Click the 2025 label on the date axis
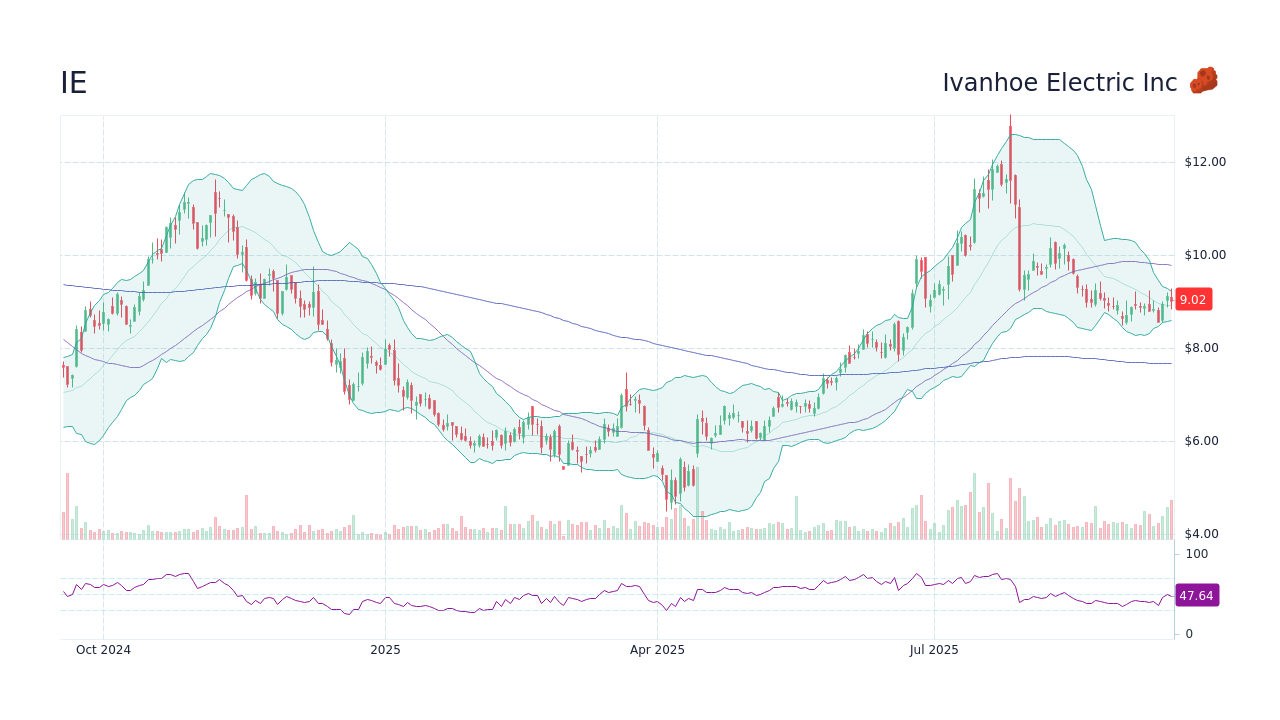 pos(385,649)
